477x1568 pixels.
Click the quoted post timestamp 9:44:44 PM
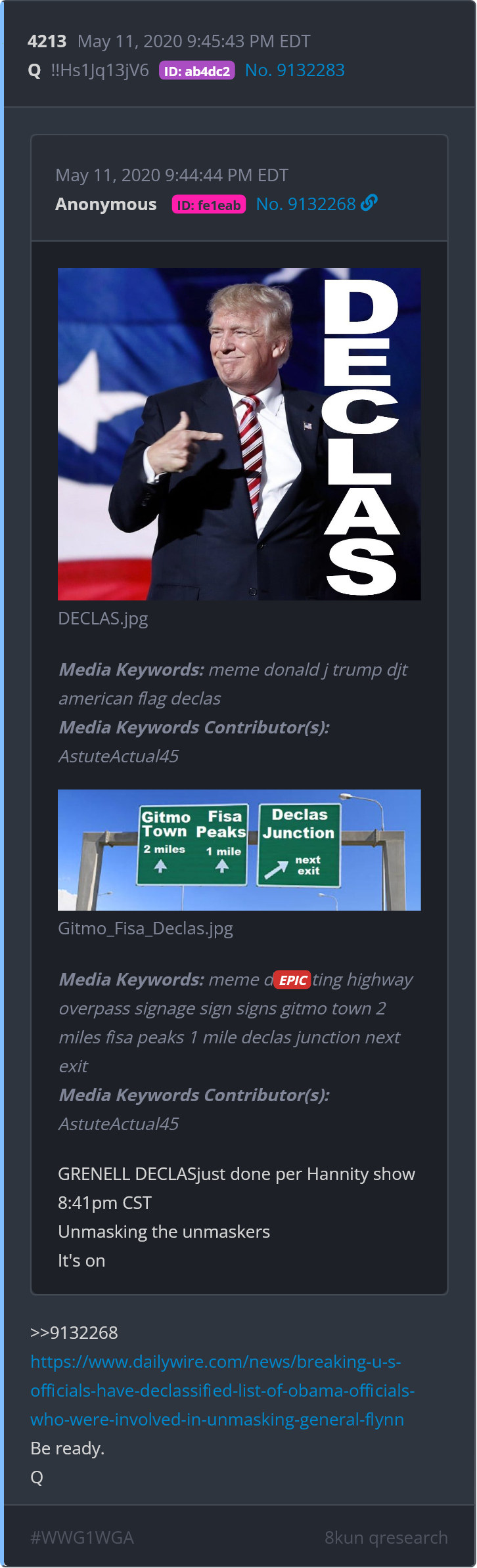coord(209,175)
